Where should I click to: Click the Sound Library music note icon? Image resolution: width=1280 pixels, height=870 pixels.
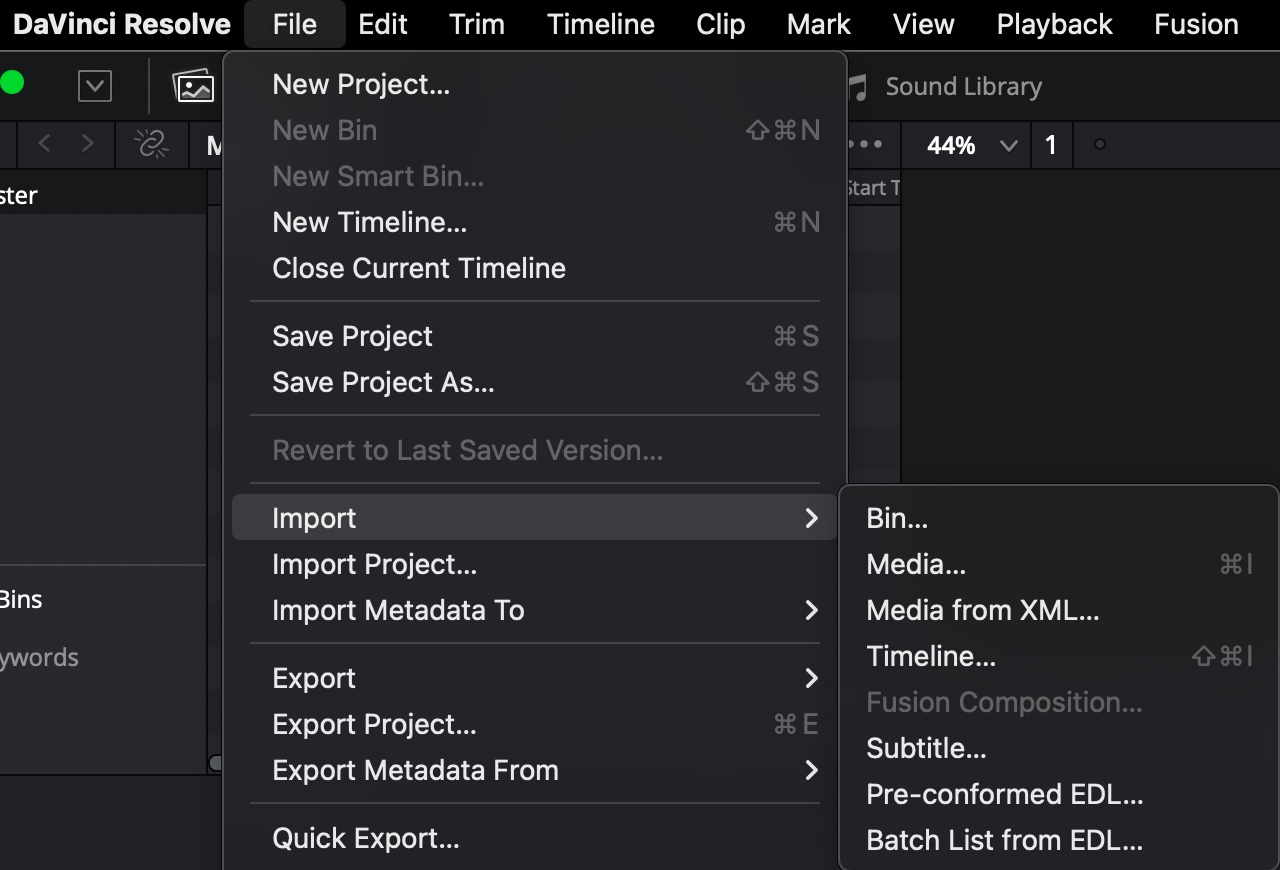(x=857, y=87)
